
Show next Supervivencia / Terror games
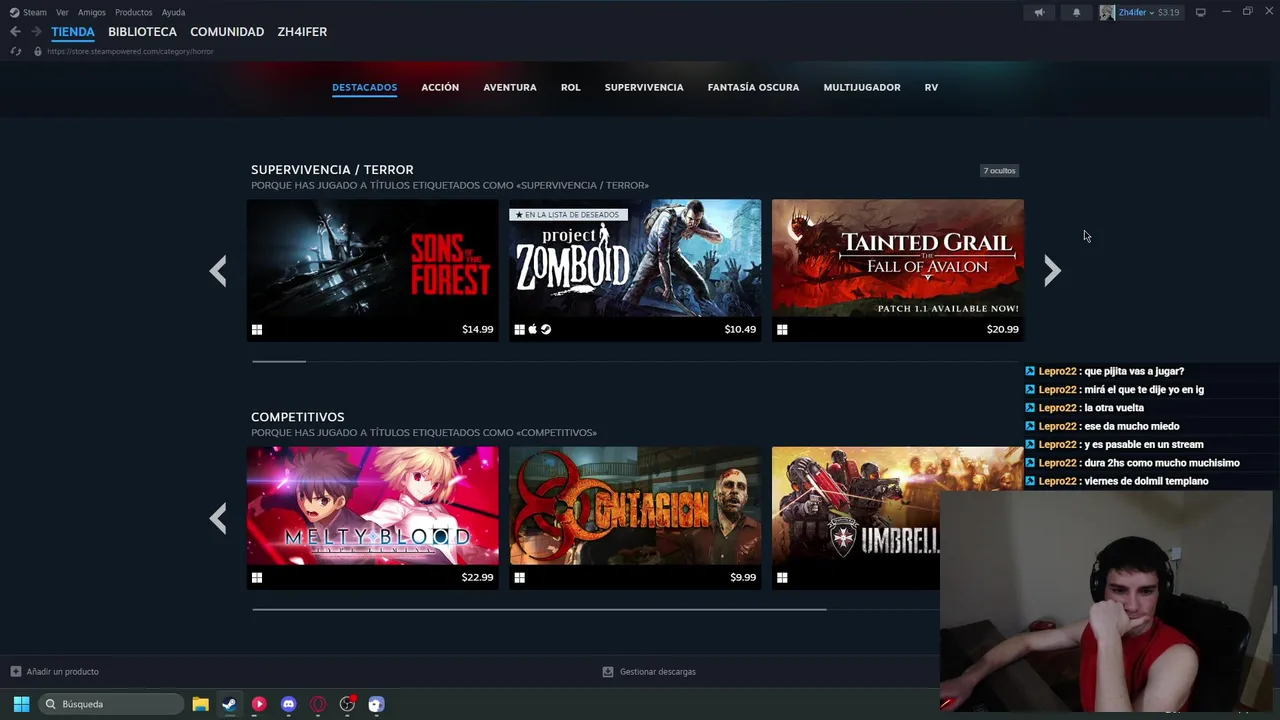click(x=1052, y=271)
